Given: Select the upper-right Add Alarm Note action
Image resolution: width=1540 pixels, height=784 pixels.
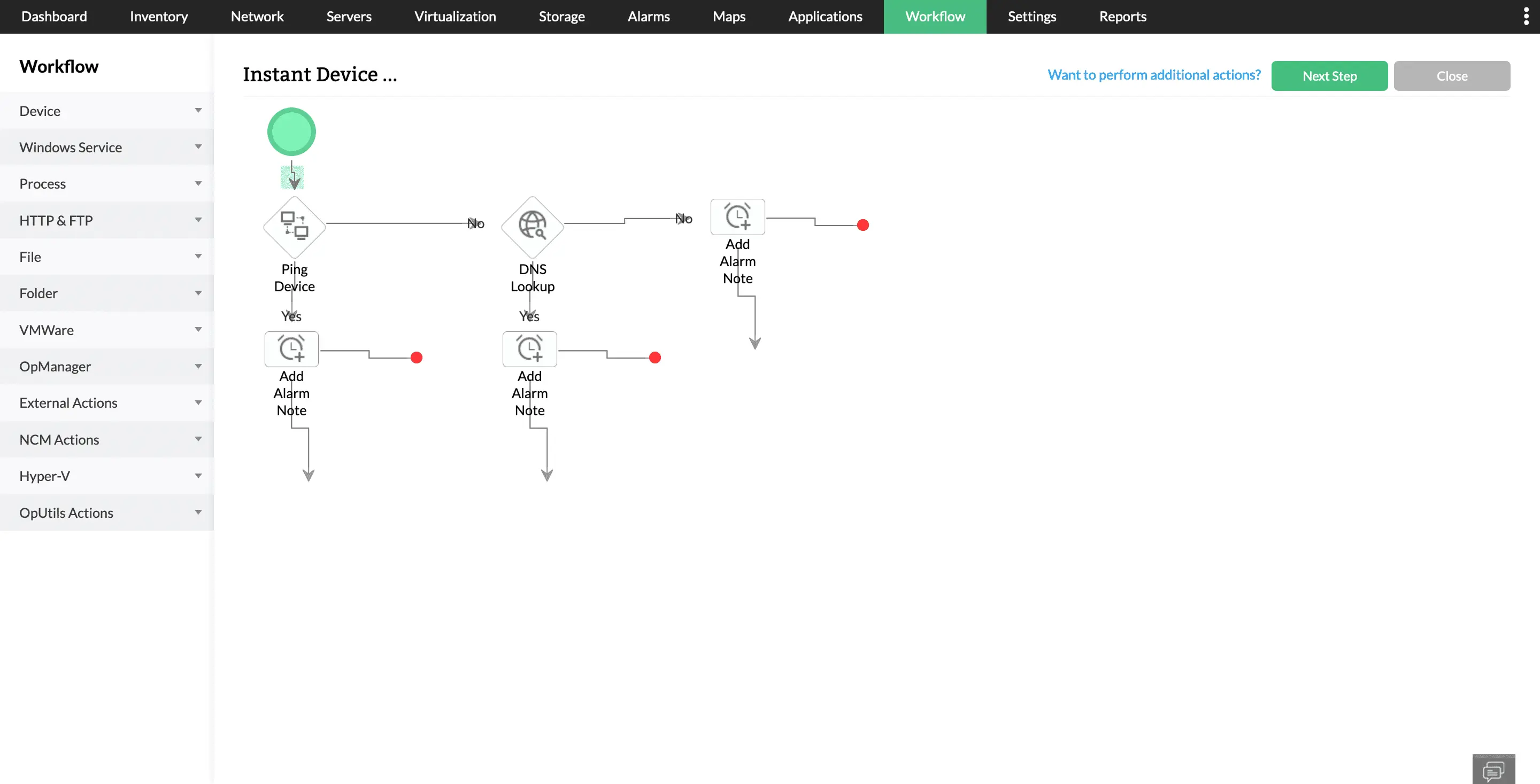Looking at the screenshot, I should point(738,216).
